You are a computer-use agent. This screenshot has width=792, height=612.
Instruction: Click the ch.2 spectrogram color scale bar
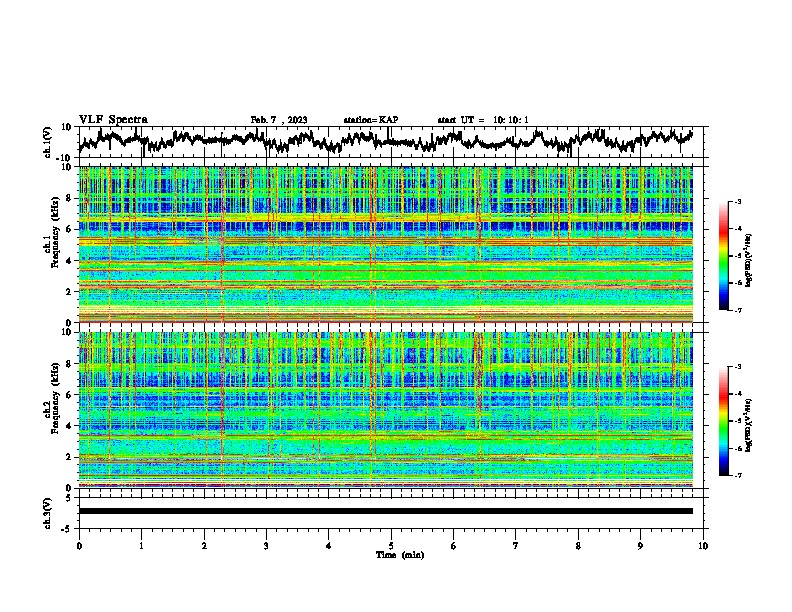pyautogui.click(x=724, y=421)
